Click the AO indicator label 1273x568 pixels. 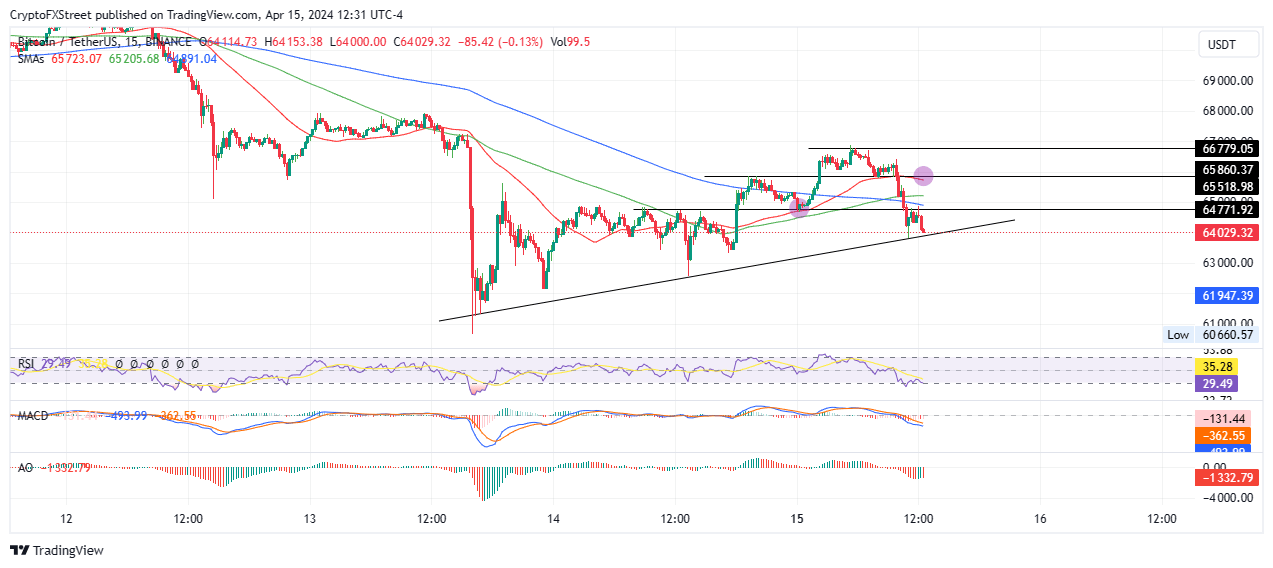pyautogui.click(x=24, y=467)
